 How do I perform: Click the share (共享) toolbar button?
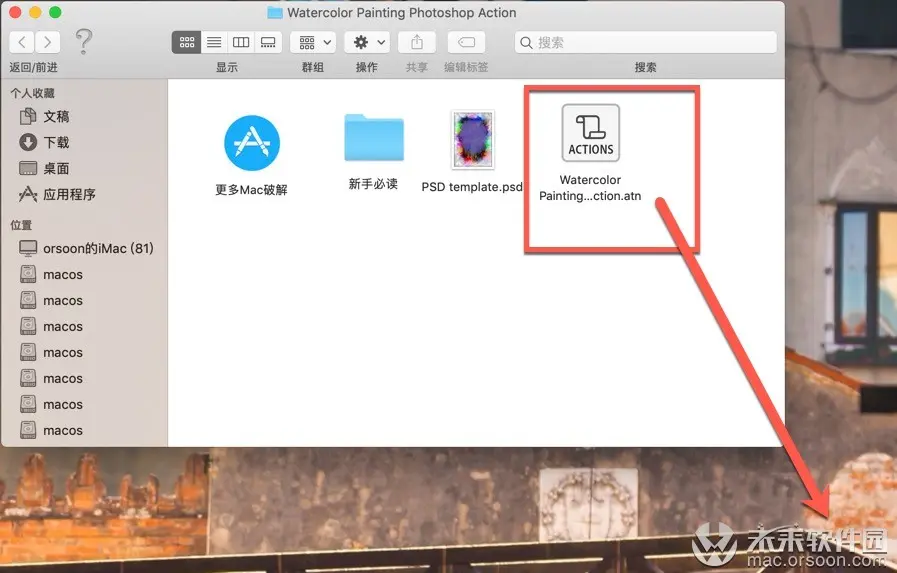click(x=417, y=42)
